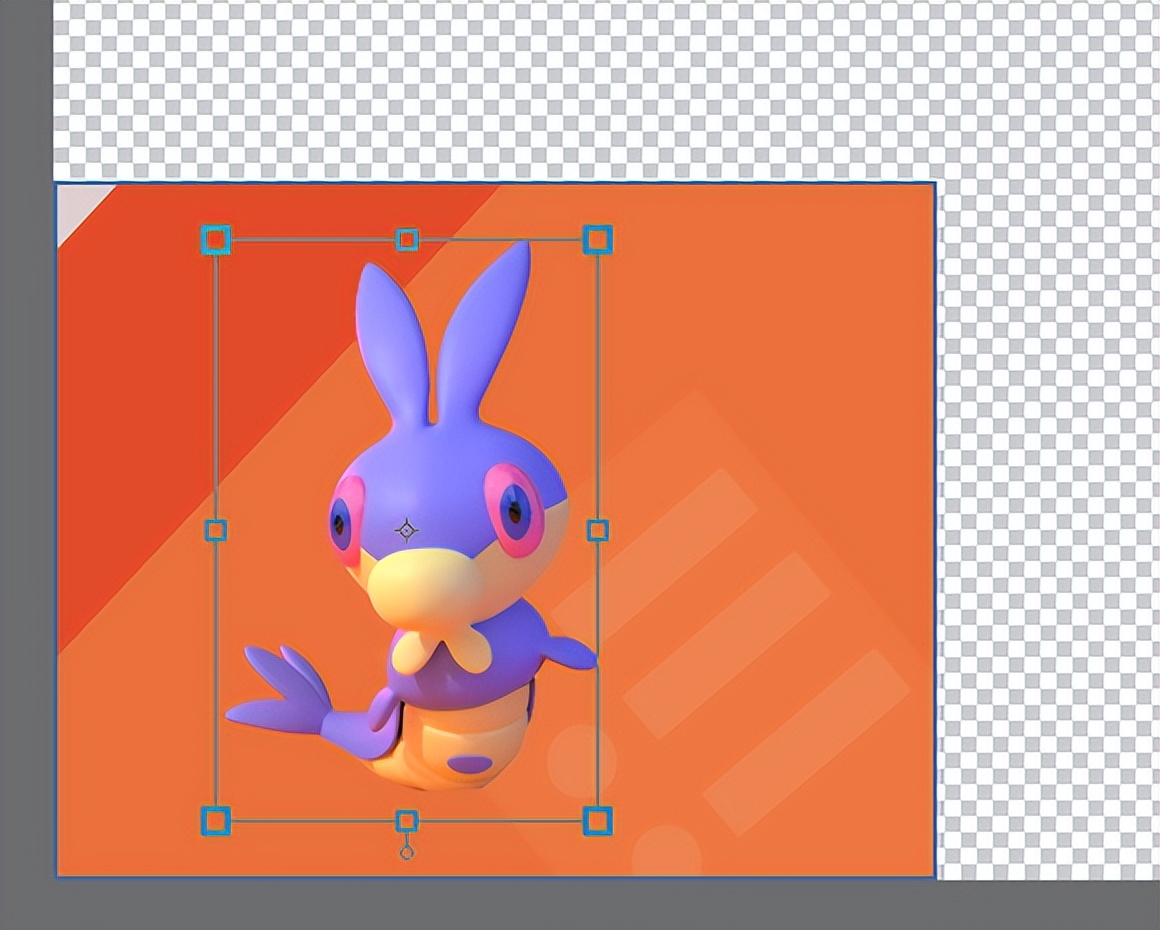The height and width of the screenshot is (930, 1160).
Task: Click the transparent checkered area above the image
Action: point(500,90)
